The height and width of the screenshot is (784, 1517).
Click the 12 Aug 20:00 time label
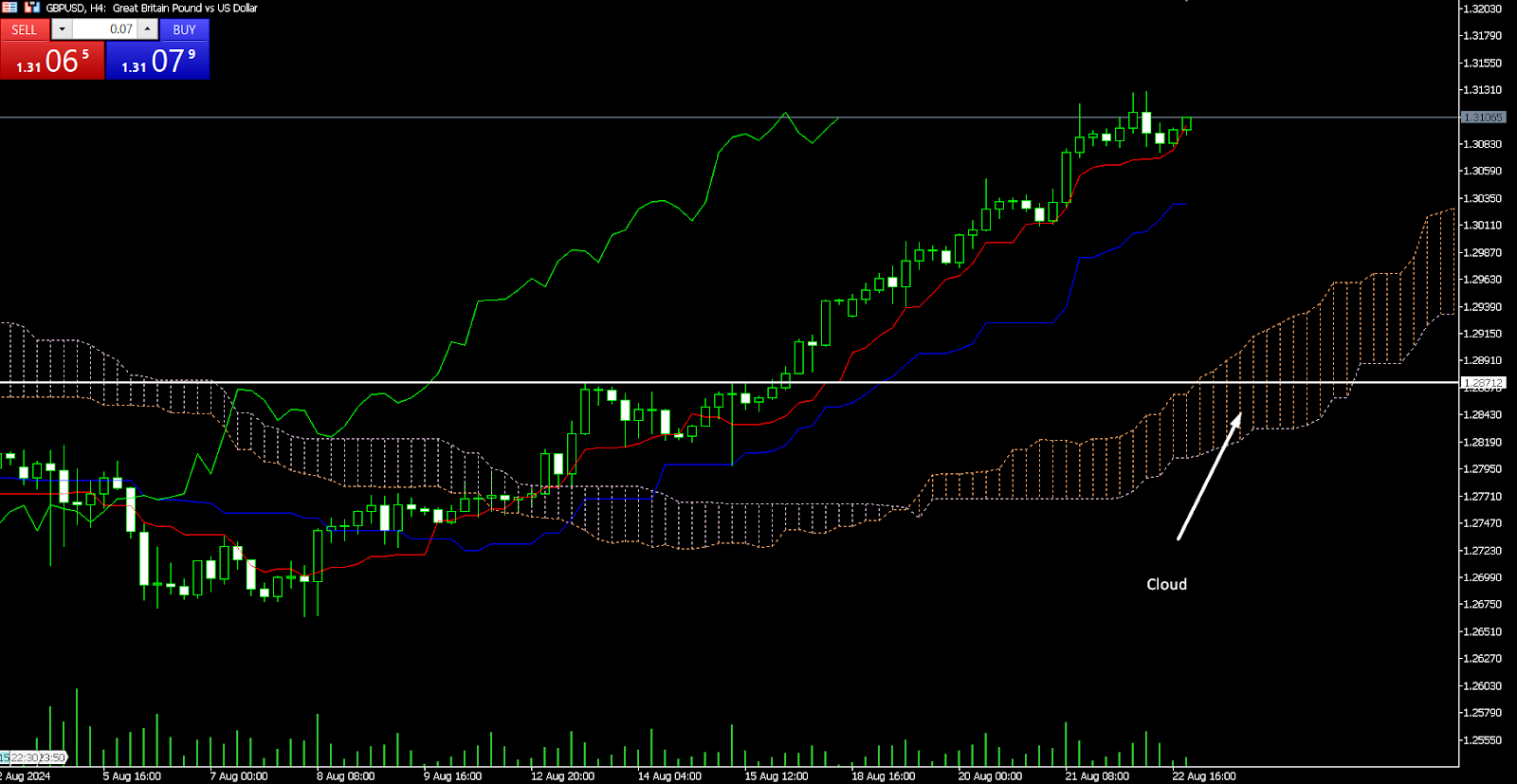click(562, 775)
